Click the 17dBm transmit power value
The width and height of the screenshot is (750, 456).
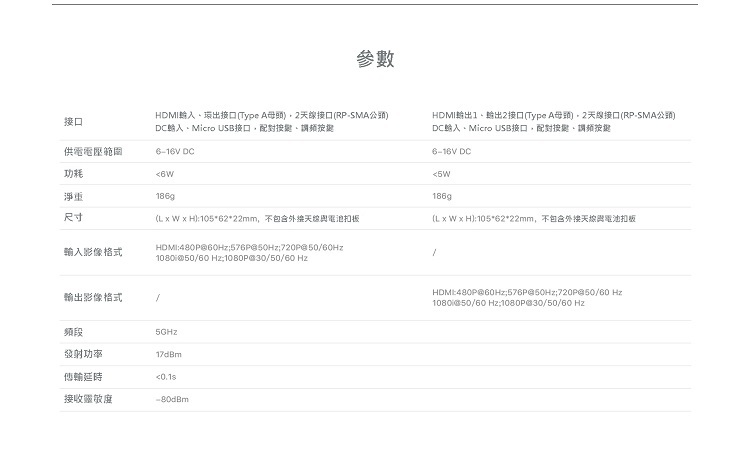[x=169, y=354]
